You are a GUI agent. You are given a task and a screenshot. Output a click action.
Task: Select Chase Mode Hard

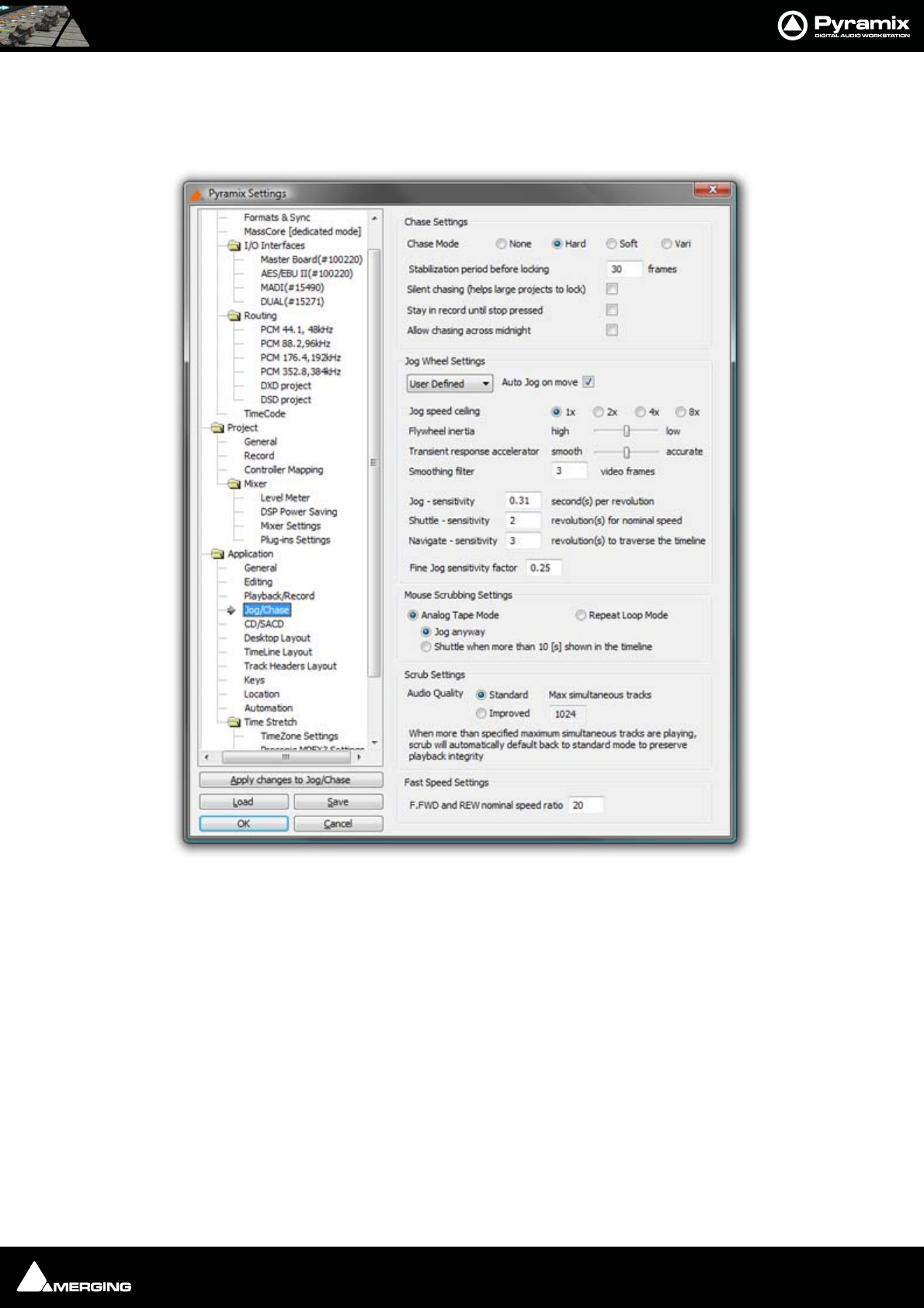(x=557, y=244)
